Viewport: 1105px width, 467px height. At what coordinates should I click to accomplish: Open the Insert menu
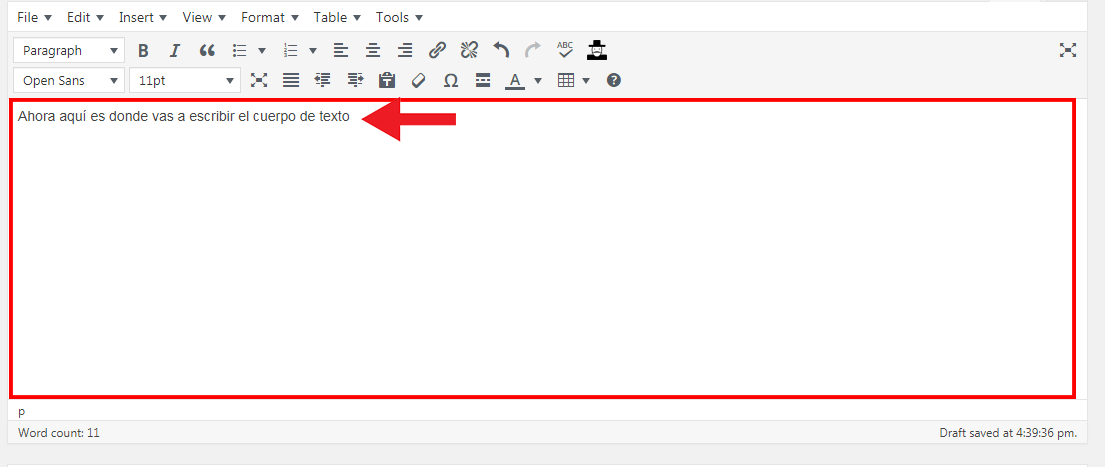coord(142,17)
